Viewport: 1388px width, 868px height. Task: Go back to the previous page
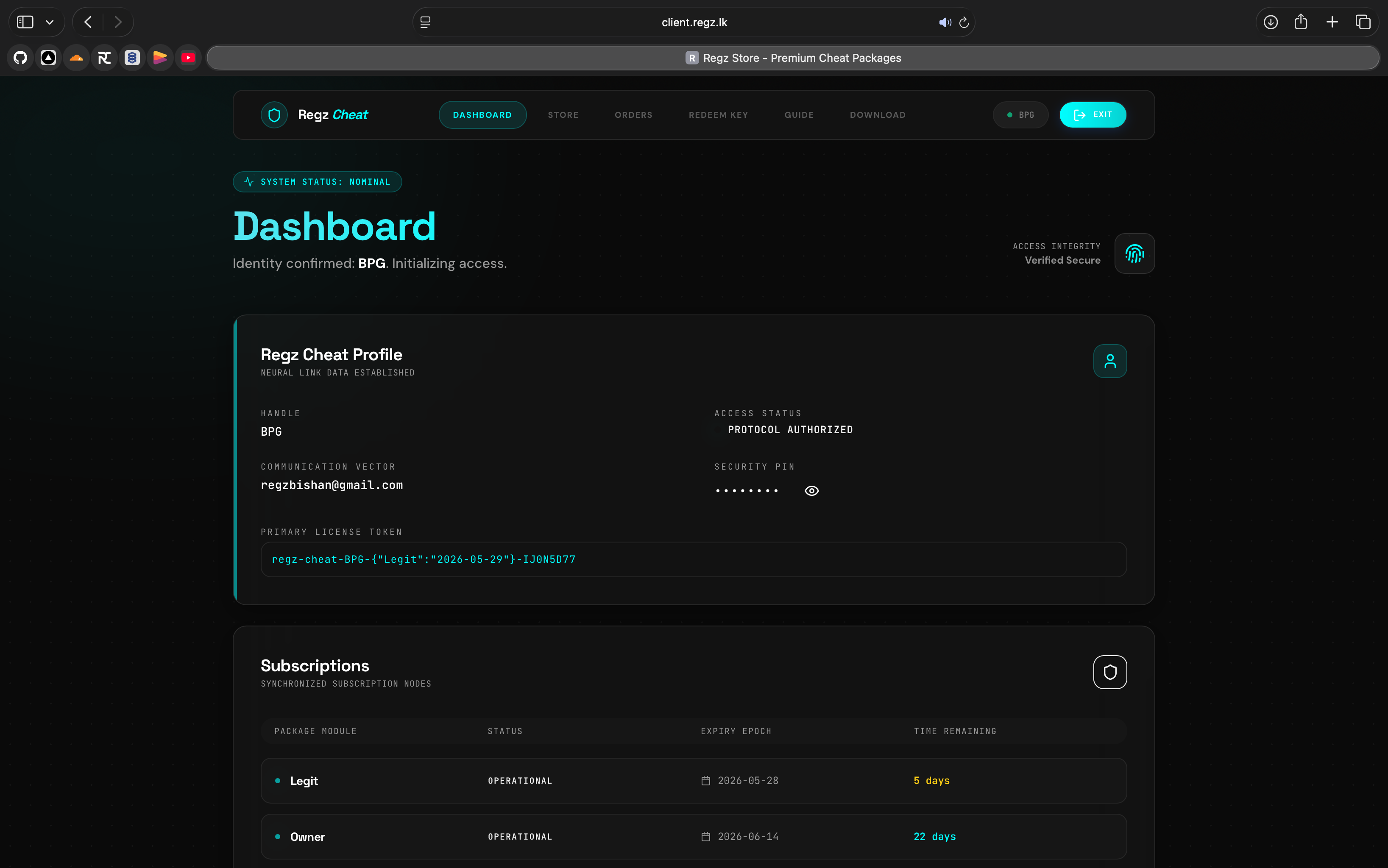click(88, 22)
